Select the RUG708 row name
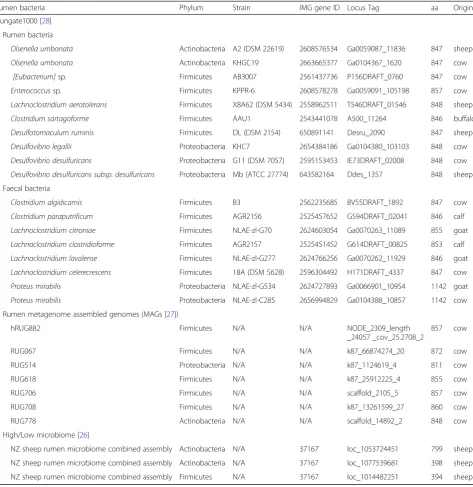This screenshot has height=487, width=473. point(23,407)
